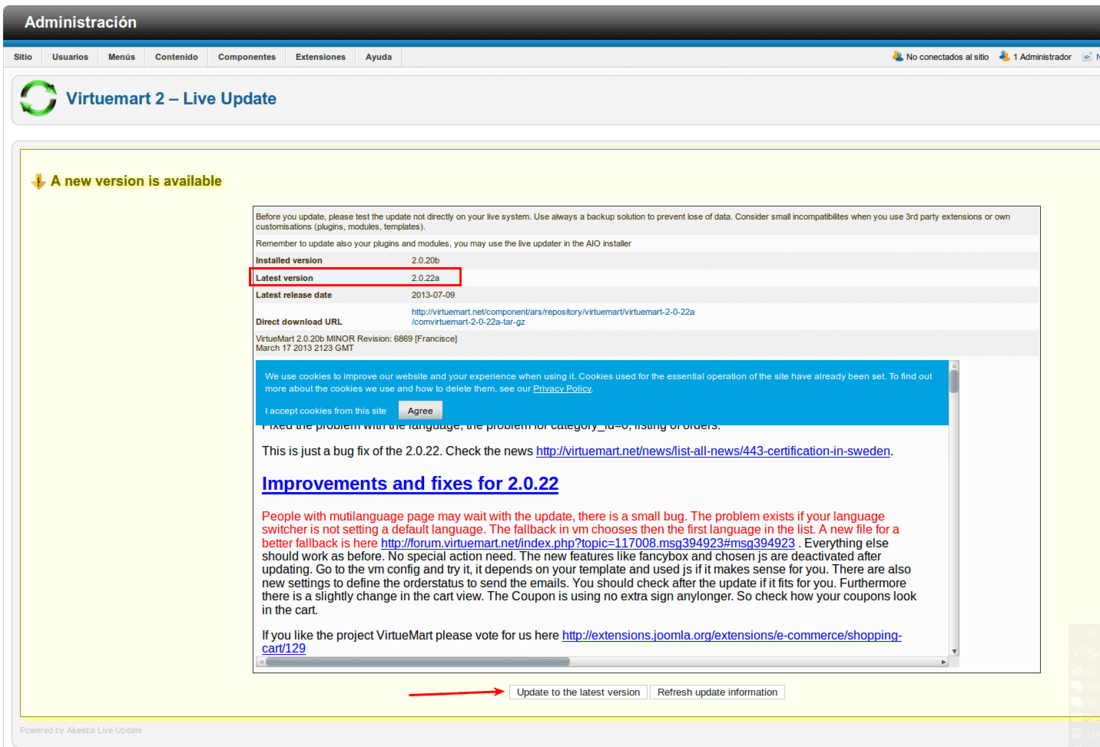Screen dimensions: 1100x747
Task: Click 'I accept cookies from this site' text
Action: pyautogui.click(x=326, y=411)
